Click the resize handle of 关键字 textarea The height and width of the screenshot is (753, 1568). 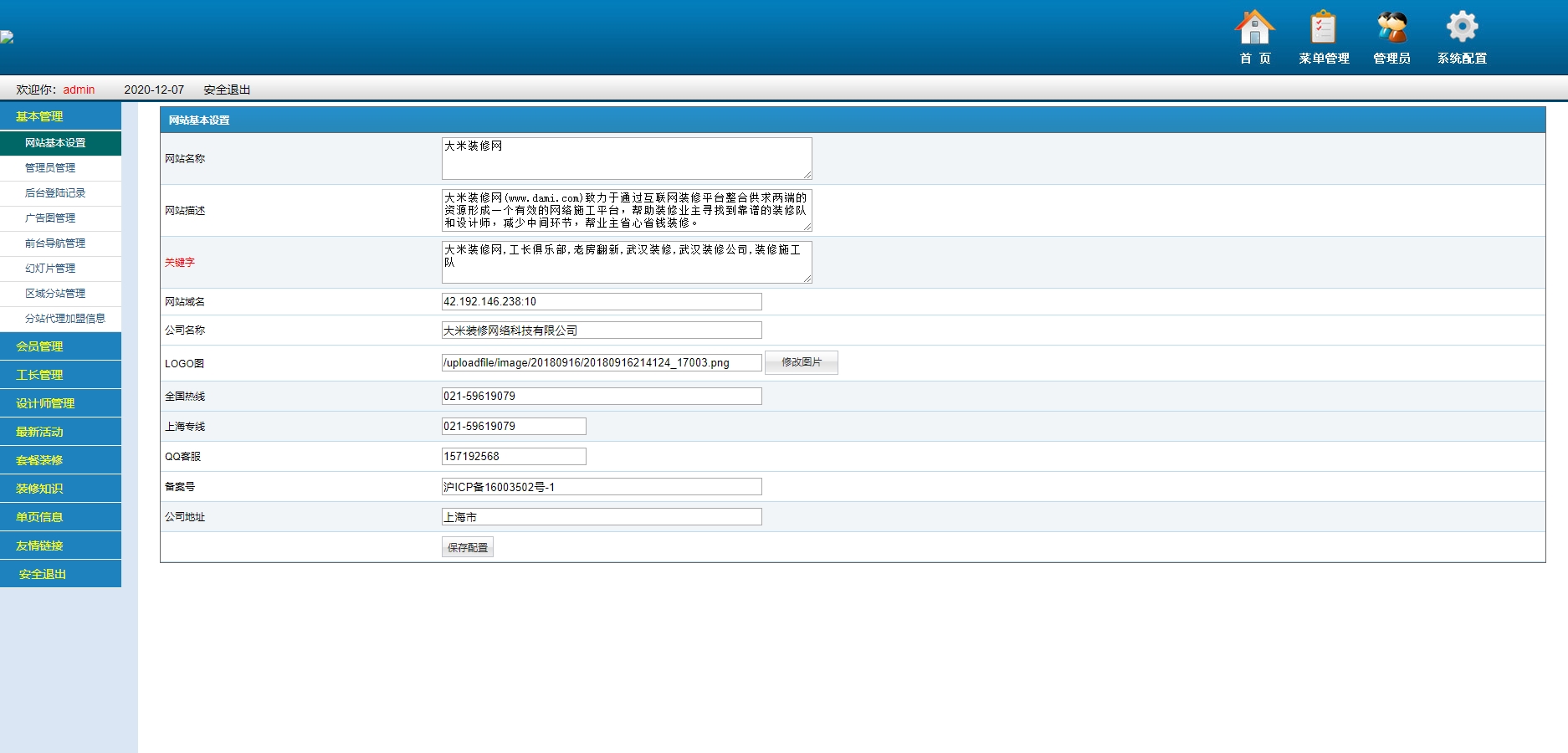[x=807, y=279]
